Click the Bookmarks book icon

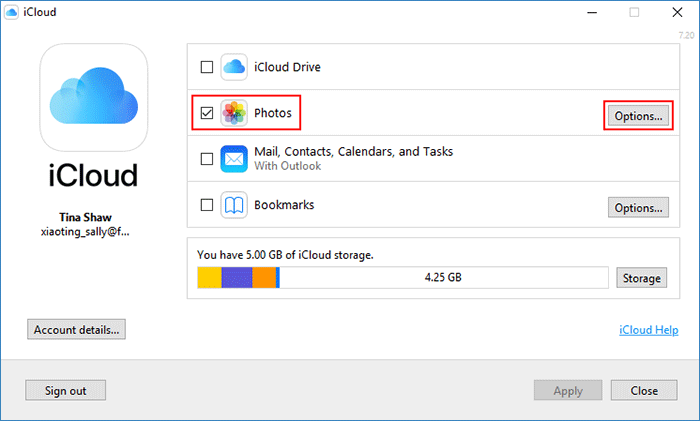234,205
